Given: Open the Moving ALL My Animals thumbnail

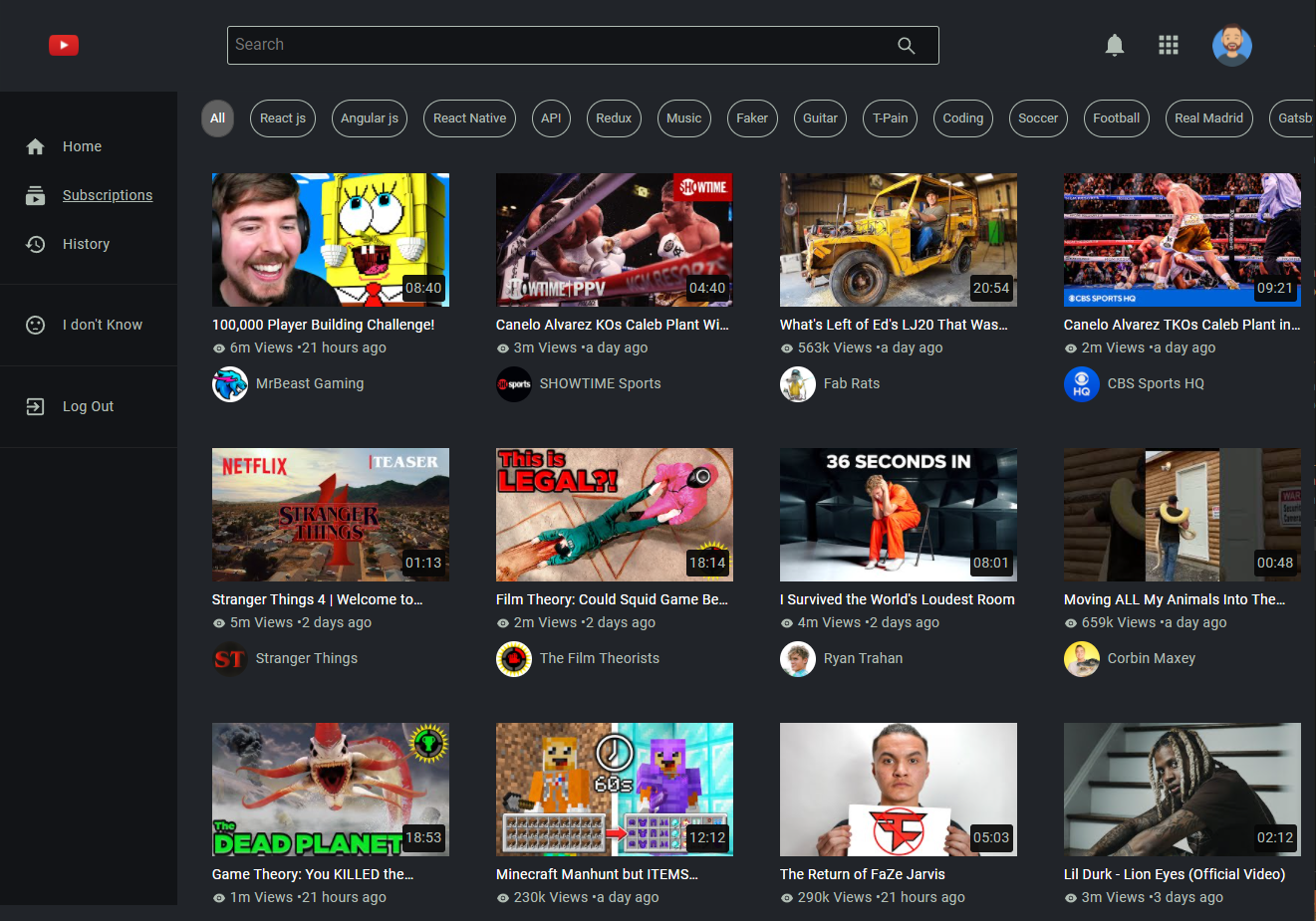Looking at the screenshot, I should click(x=1183, y=515).
